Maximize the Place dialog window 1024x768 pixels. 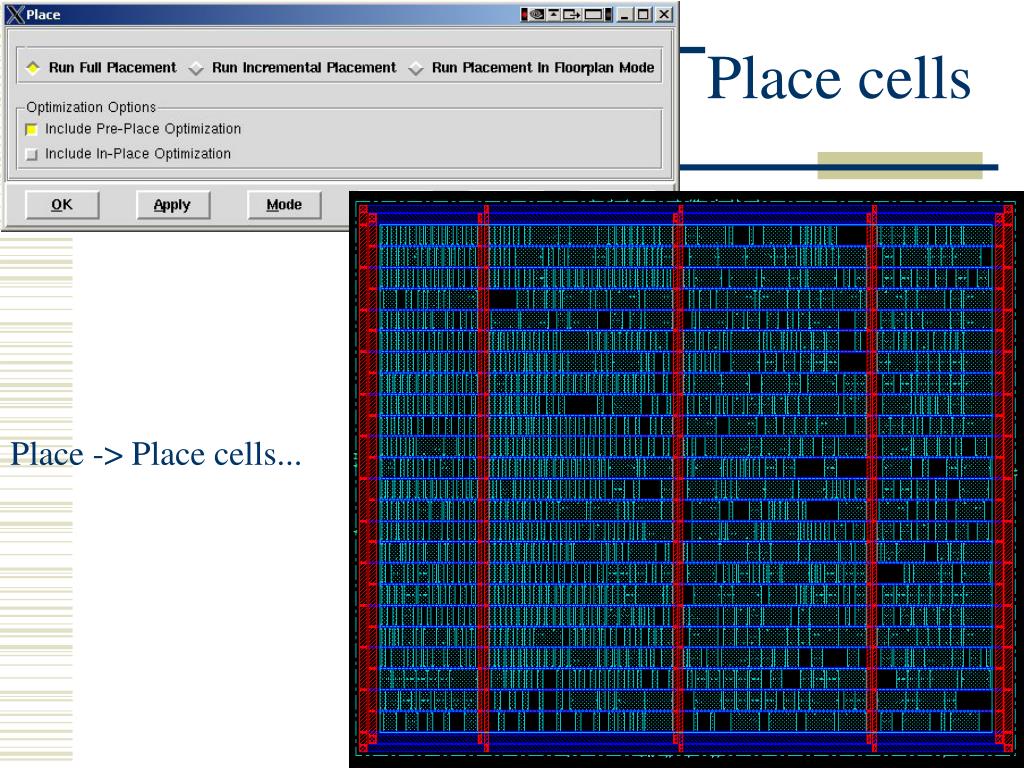pos(643,14)
